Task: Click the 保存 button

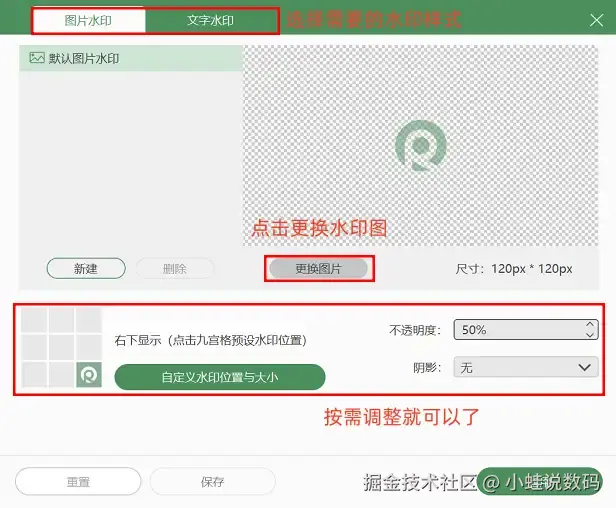Action: (x=213, y=482)
